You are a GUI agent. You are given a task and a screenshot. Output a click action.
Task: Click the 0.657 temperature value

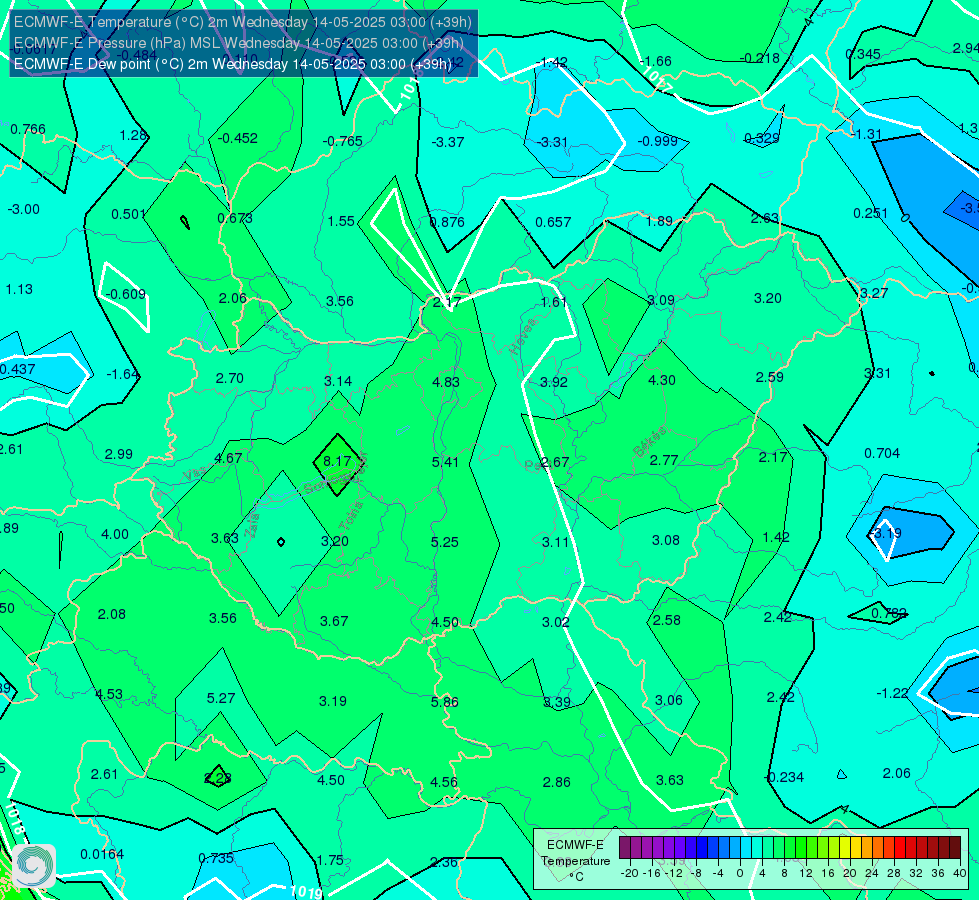[x=553, y=222]
